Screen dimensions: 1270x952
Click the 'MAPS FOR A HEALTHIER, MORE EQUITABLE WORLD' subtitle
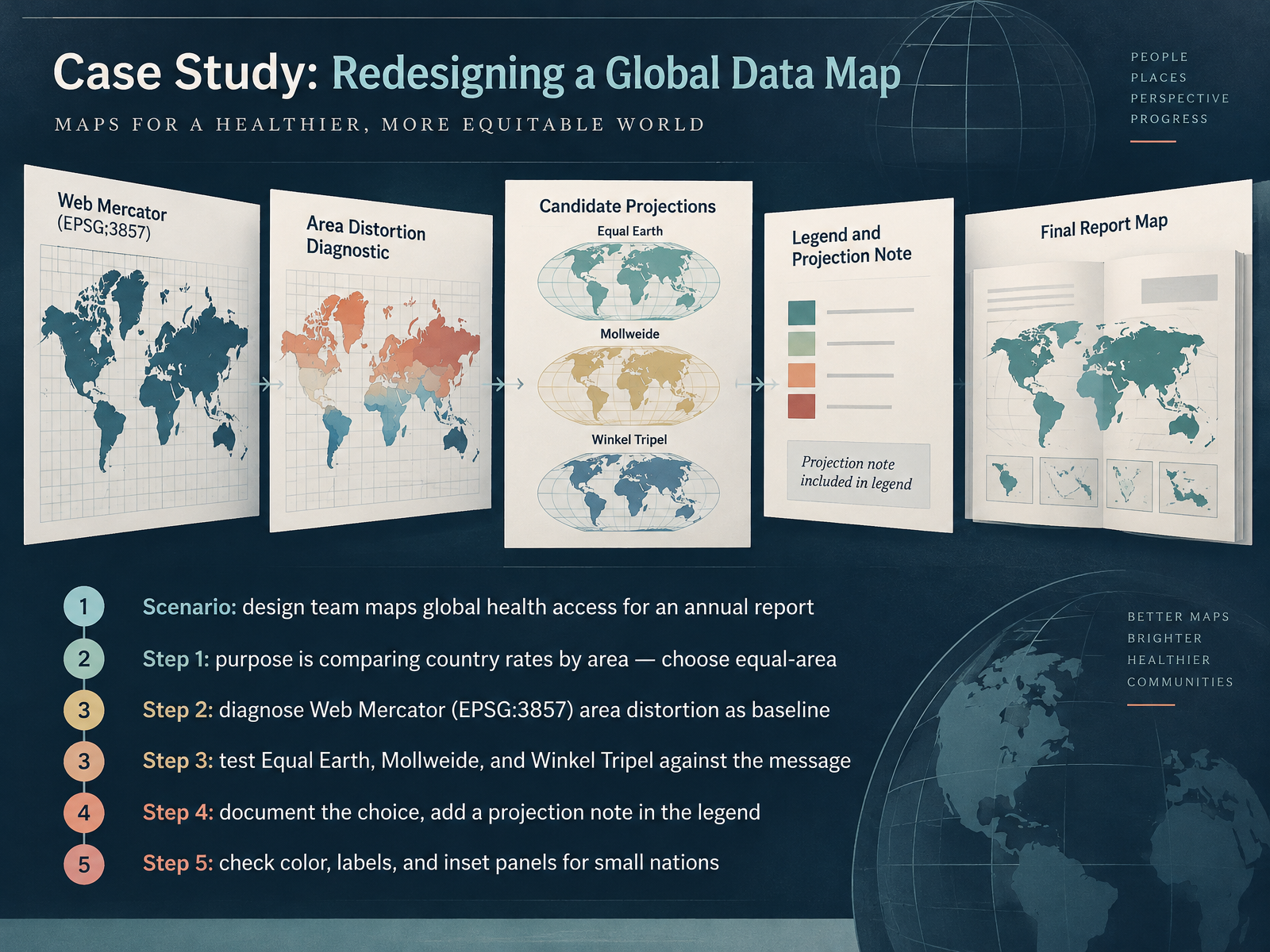point(379,125)
